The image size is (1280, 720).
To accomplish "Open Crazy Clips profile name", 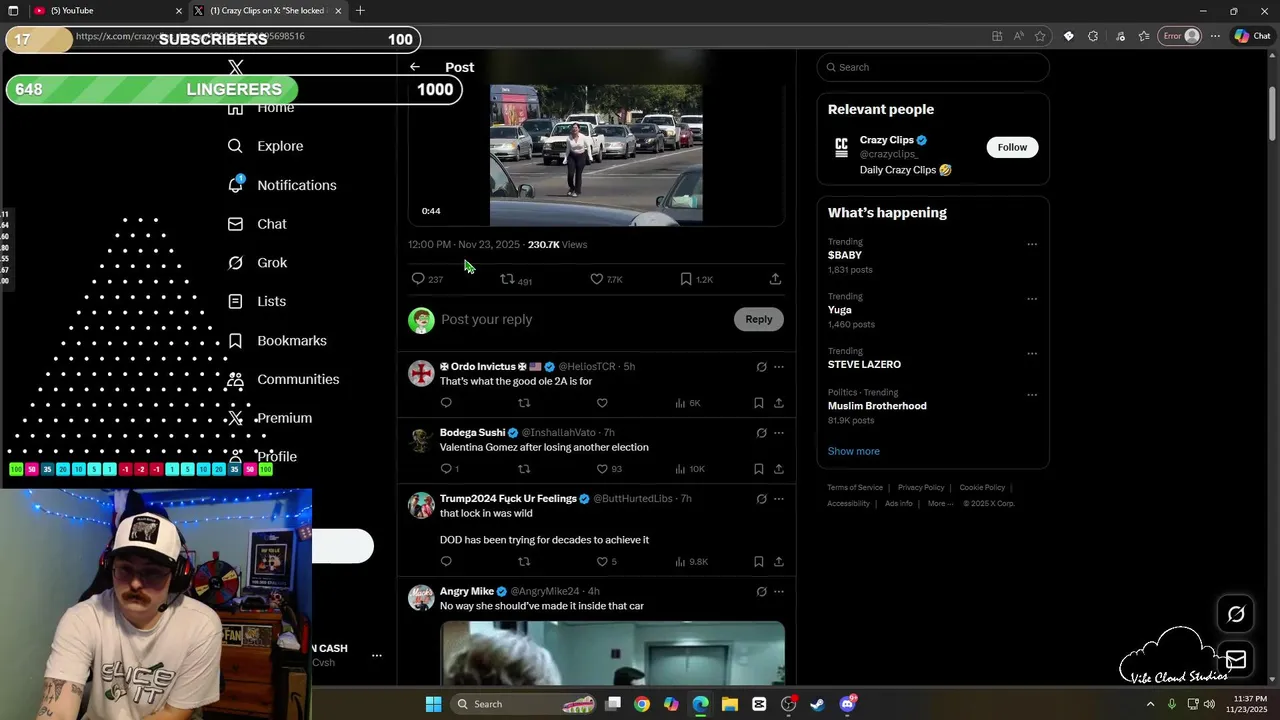I will (x=887, y=140).
